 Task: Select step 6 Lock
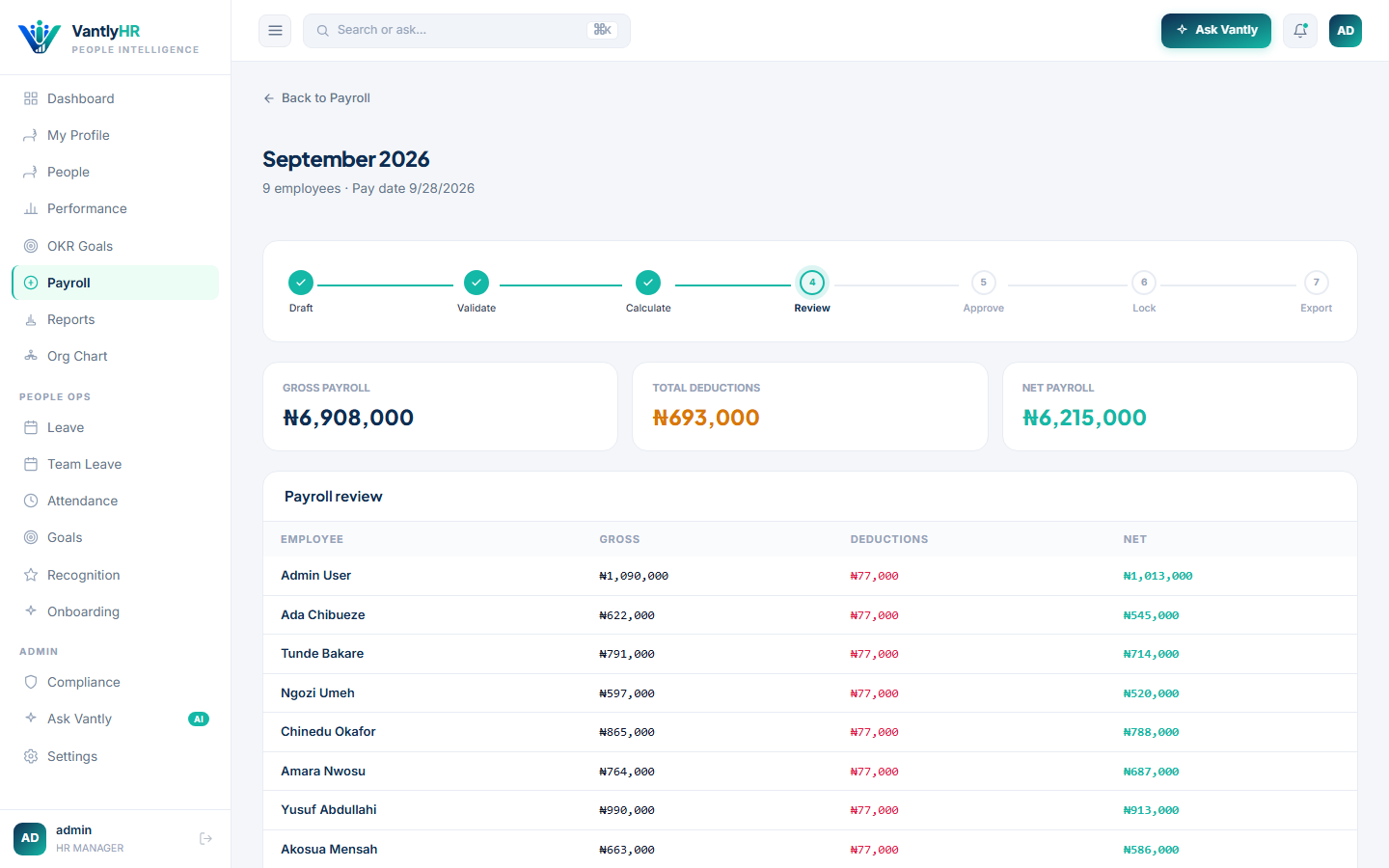coord(1144,283)
